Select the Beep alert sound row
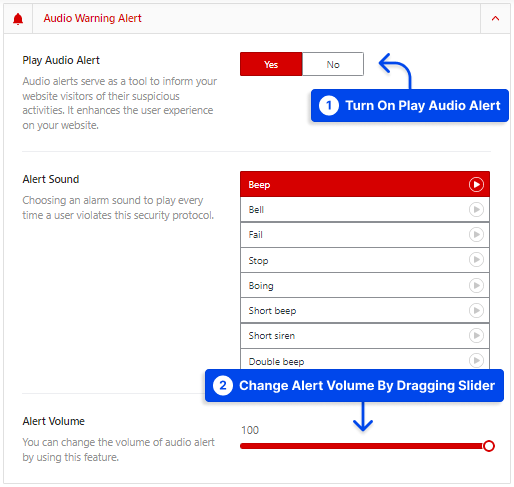The height and width of the screenshot is (487, 514). coord(365,184)
